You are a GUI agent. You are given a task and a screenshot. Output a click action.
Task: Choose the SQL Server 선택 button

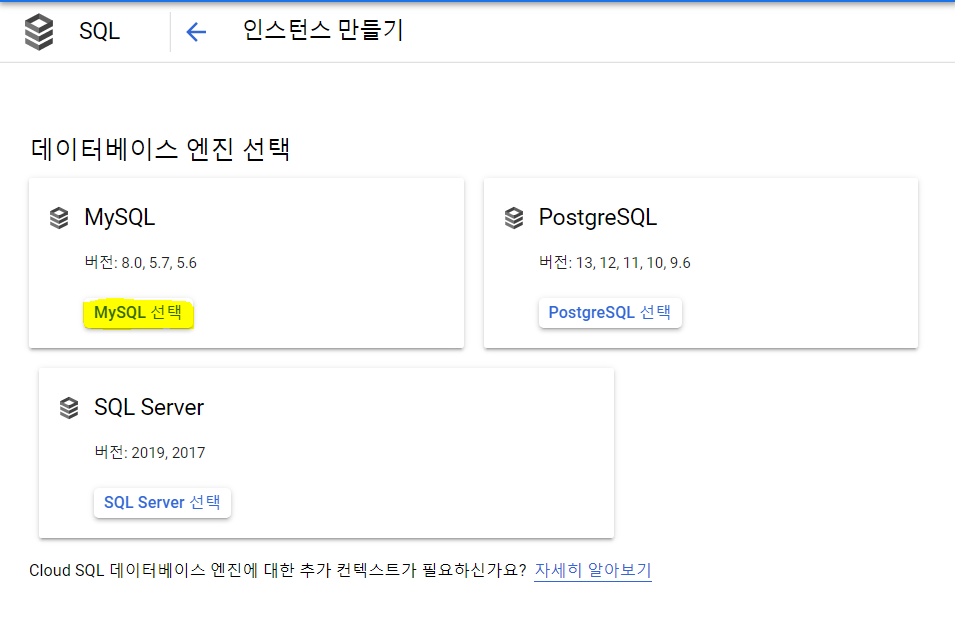tap(162, 503)
